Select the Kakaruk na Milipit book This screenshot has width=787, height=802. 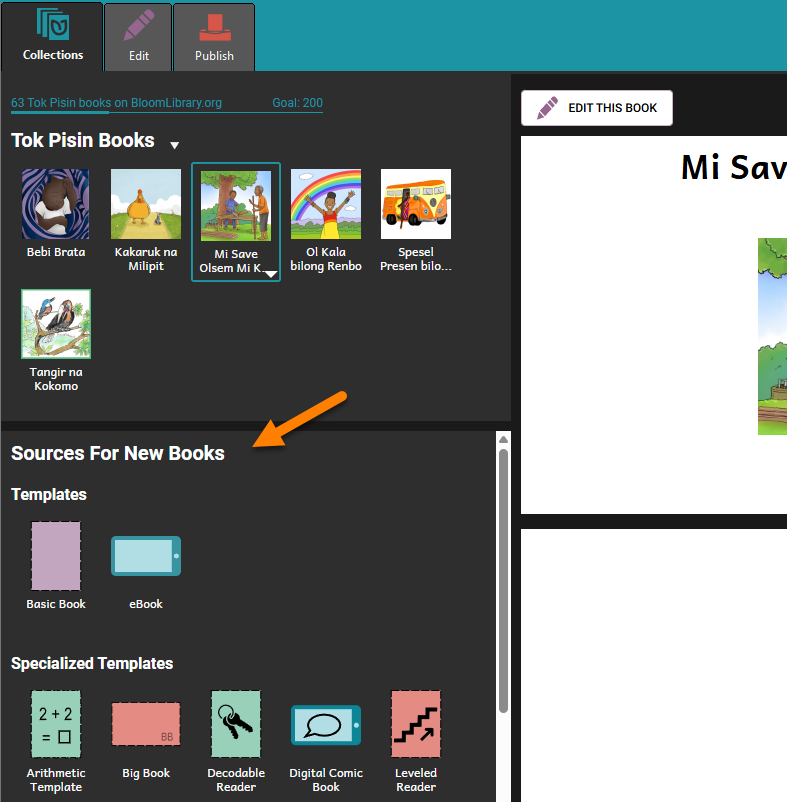point(146,204)
